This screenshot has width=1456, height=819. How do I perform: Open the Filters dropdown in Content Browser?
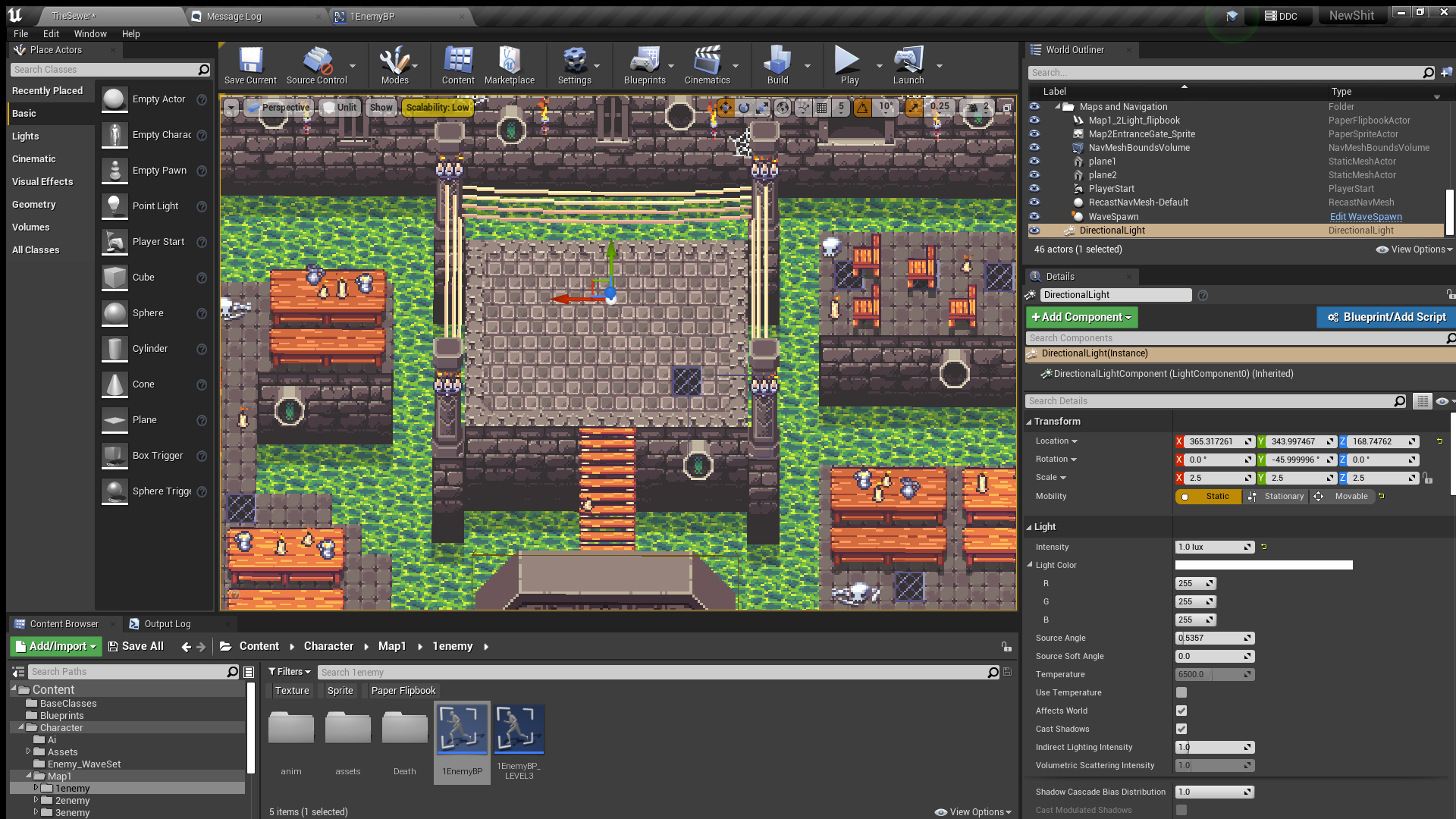coord(290,672)
